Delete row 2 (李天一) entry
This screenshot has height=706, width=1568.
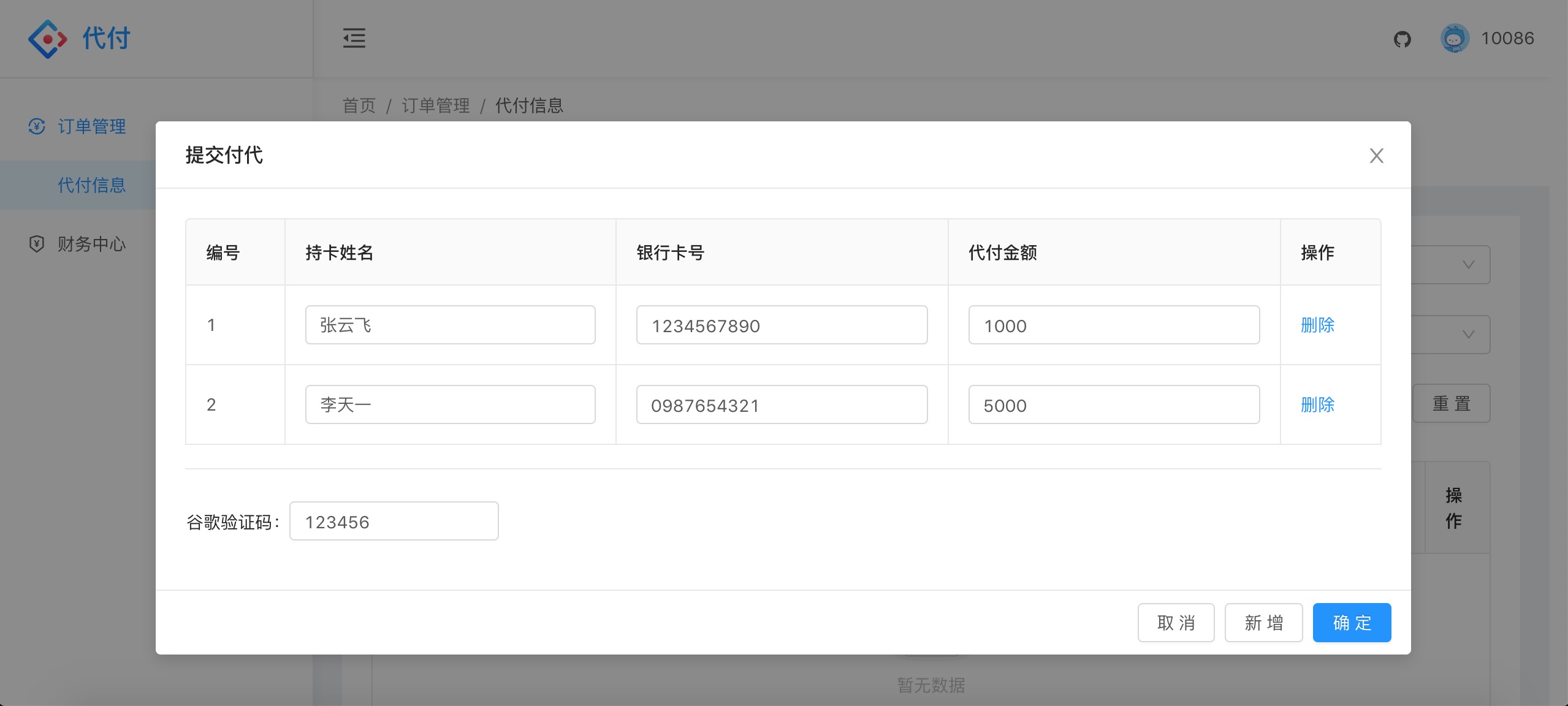[x=1317, y=404]
